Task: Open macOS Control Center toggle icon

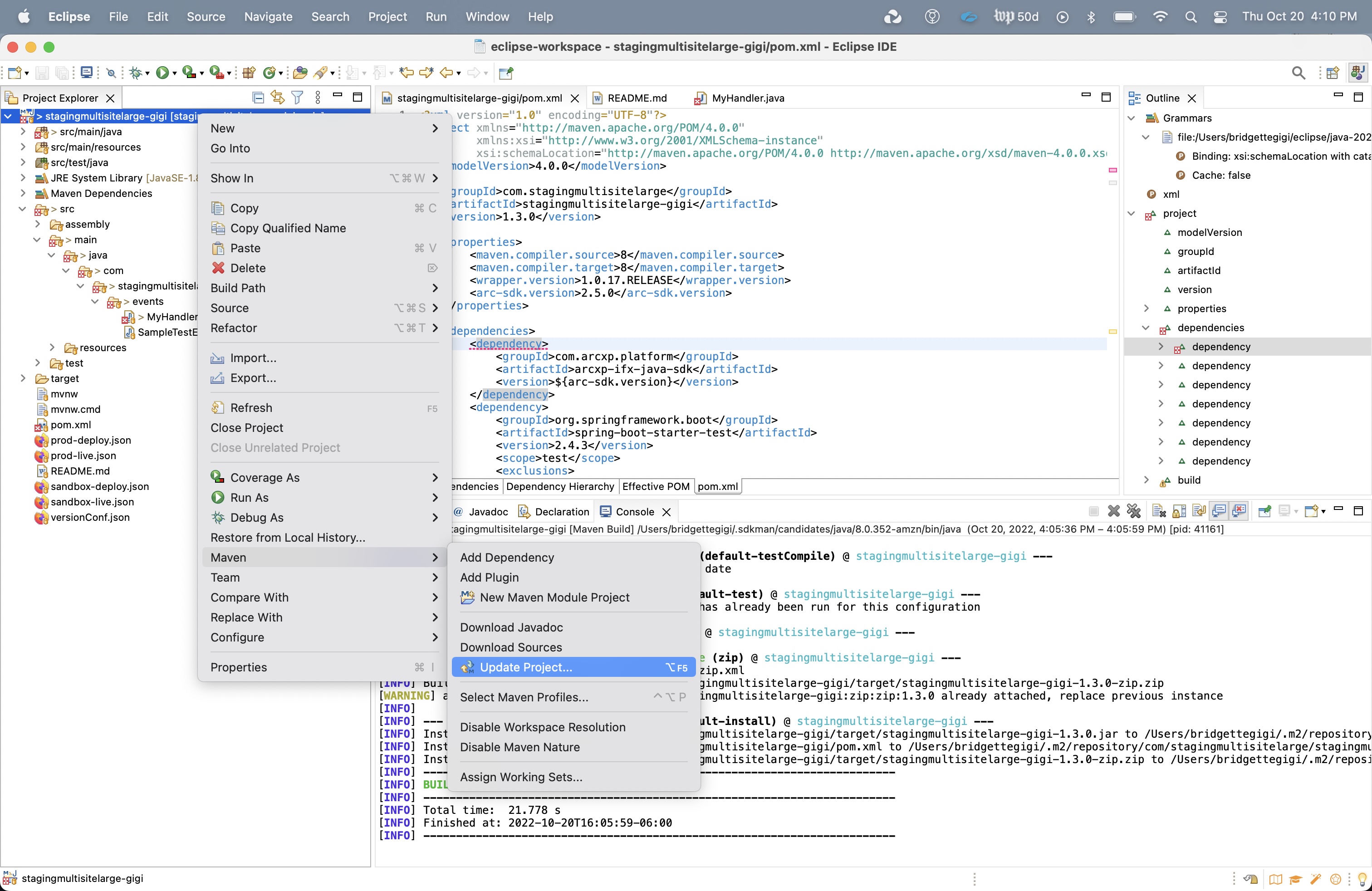Action: tap(1220, 17)
